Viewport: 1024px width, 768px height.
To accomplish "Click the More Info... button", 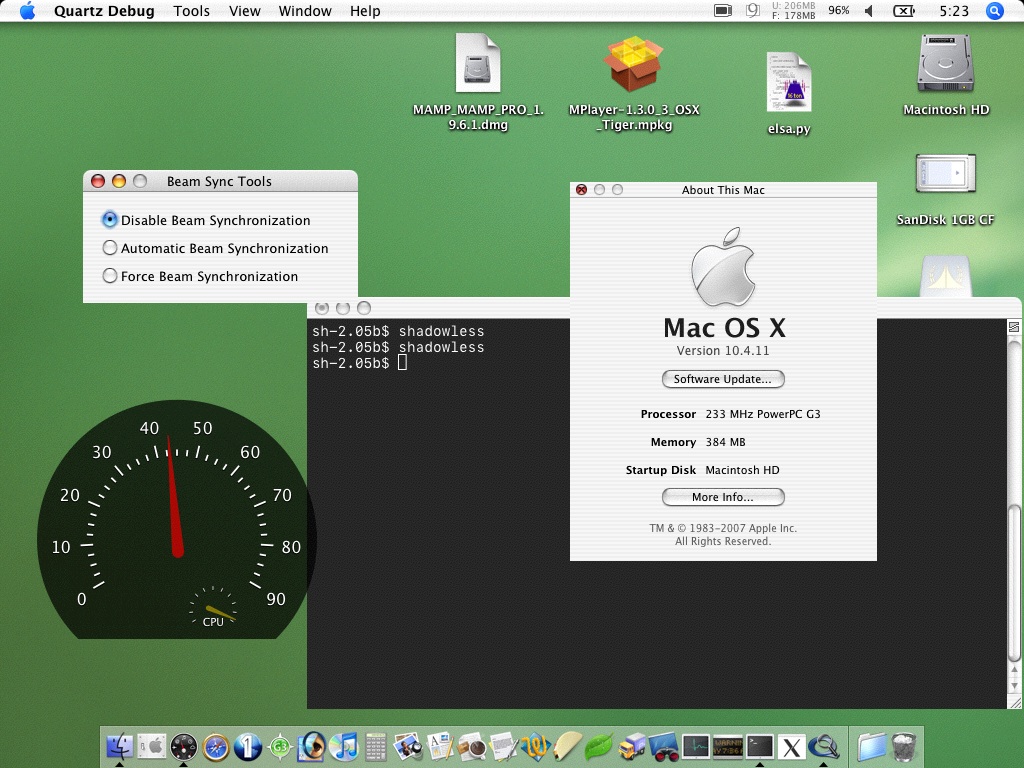I will [723, 497].
